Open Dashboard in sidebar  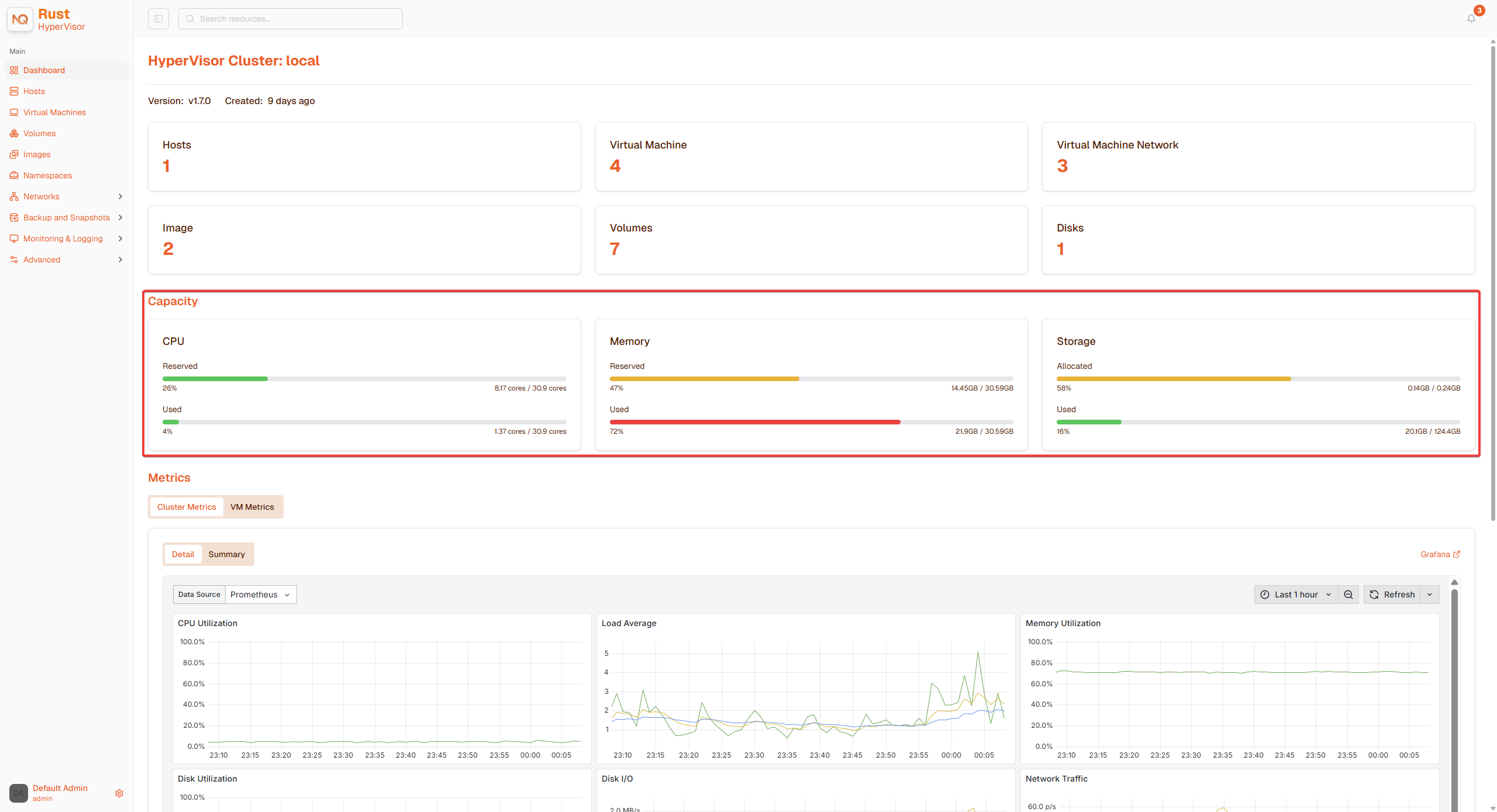67,70
